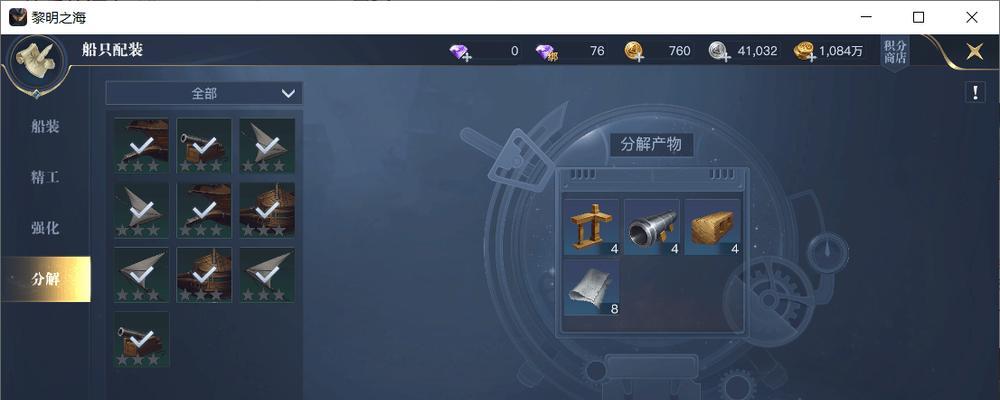This screenshot has width=1000, height=400.
Task: Select the cannon barrel material item
Action: (x=652, y=227)
